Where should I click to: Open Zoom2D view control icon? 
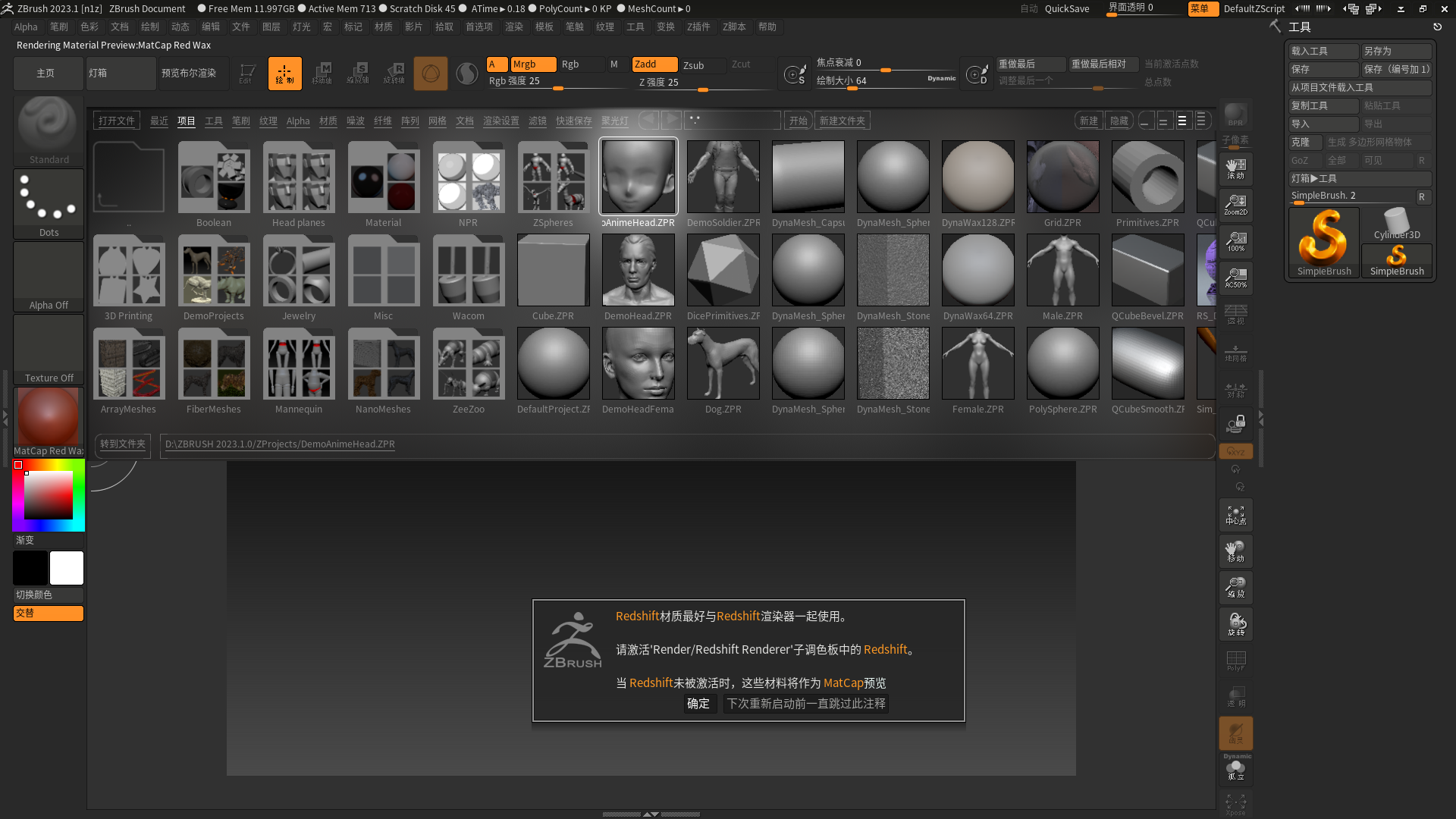tap(1236, 205)
